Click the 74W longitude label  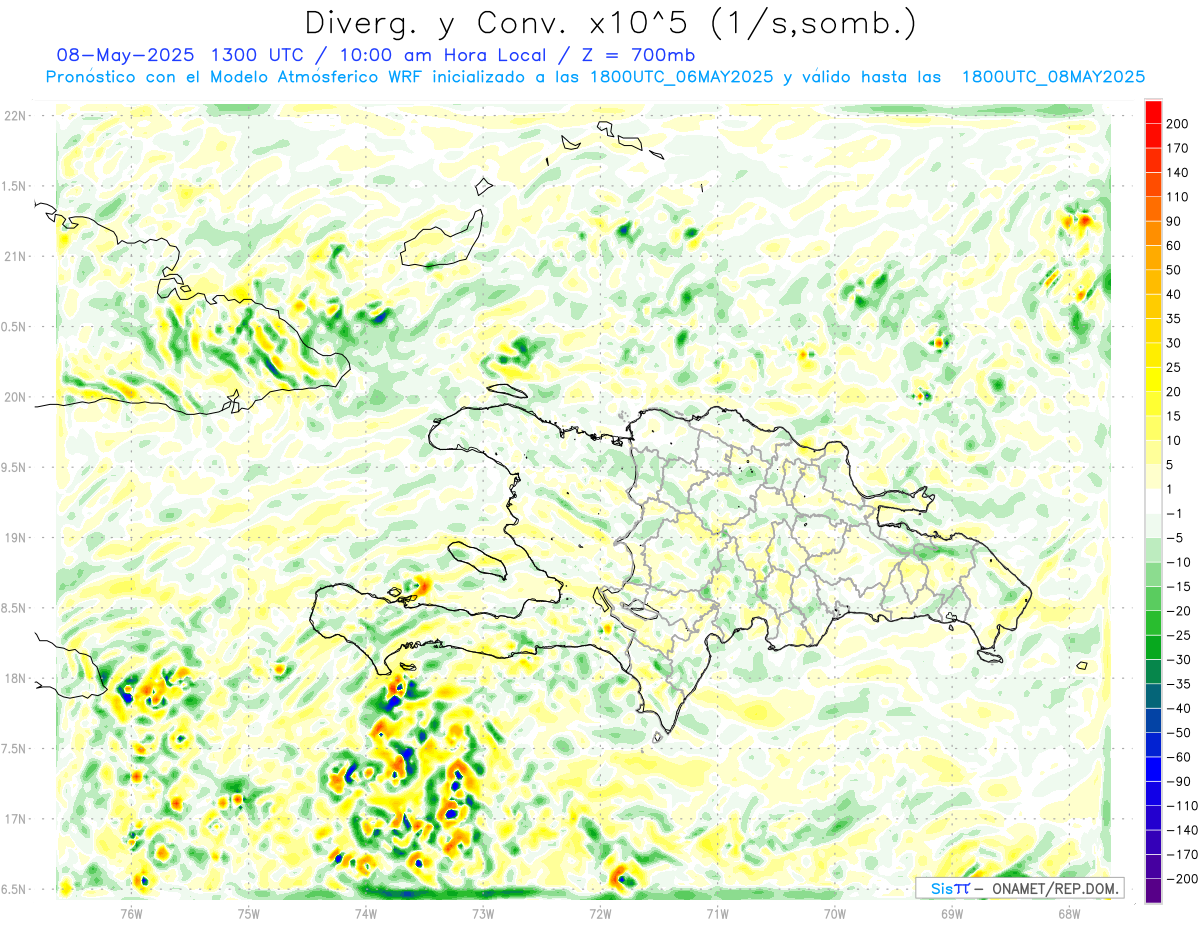coord(366,913)
